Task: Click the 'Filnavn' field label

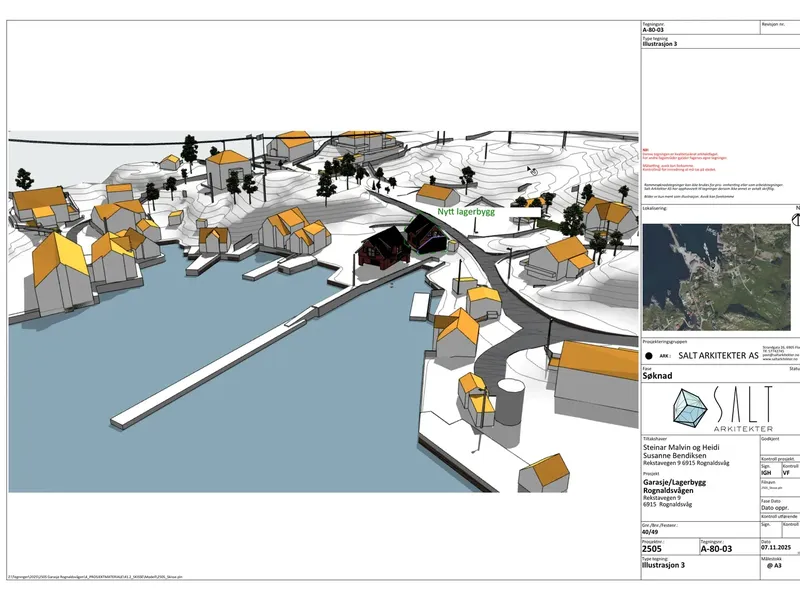Action: pos(768,482)
